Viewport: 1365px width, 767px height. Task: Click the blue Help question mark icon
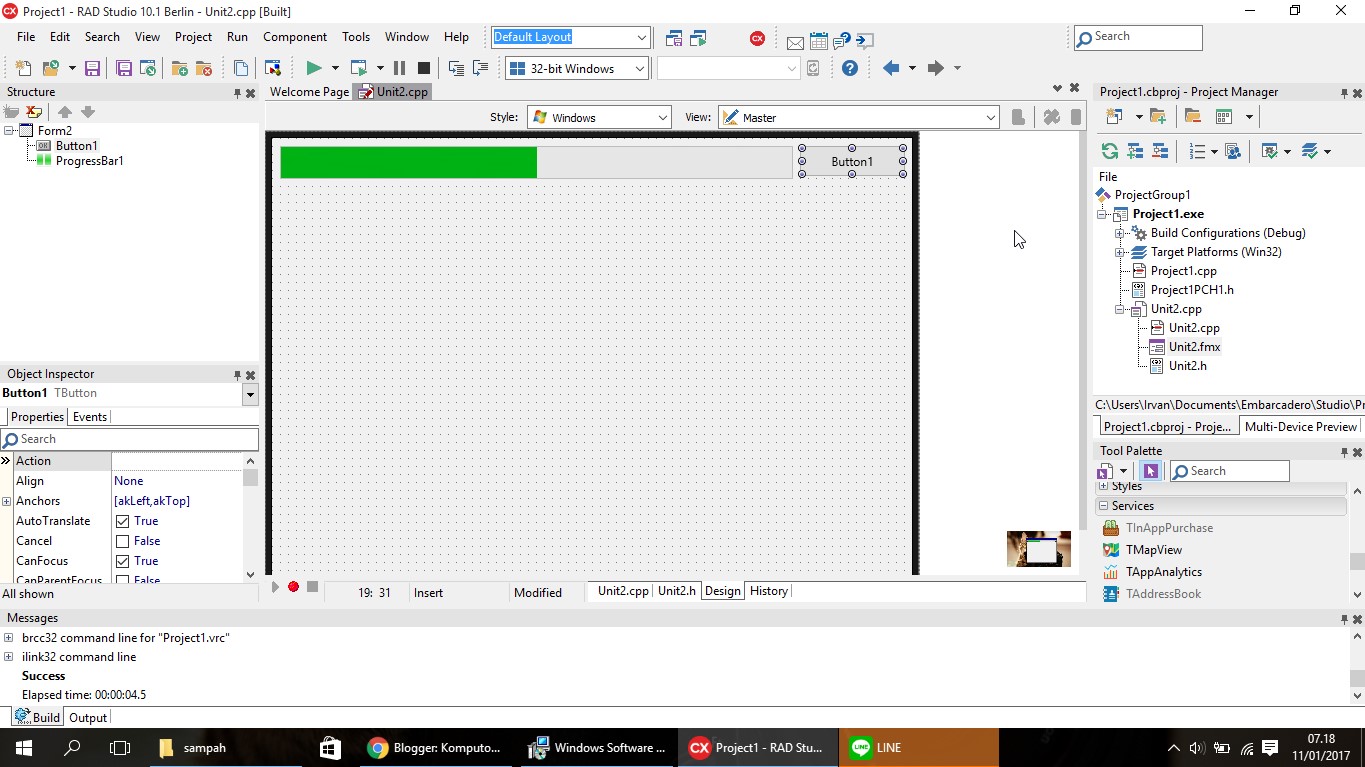[850, 68]
